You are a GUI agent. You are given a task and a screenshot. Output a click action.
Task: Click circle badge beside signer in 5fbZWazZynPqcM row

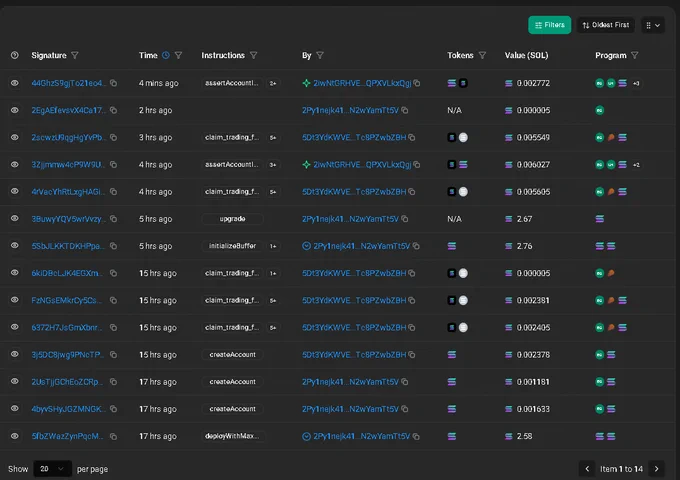pyautogui.click(x=306, y=436)
